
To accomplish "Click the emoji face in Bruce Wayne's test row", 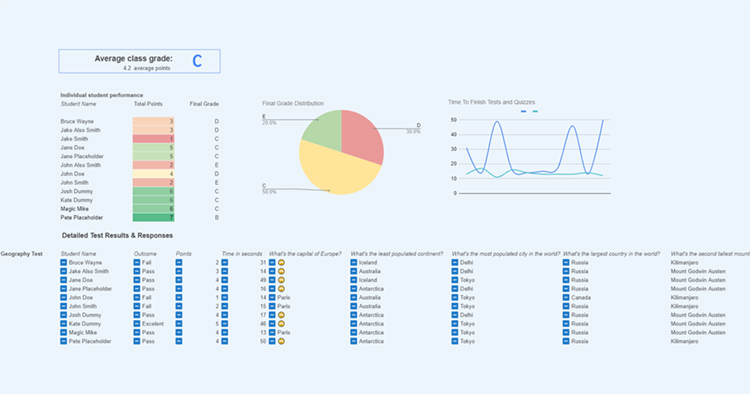I will click(x=281, y=263).
